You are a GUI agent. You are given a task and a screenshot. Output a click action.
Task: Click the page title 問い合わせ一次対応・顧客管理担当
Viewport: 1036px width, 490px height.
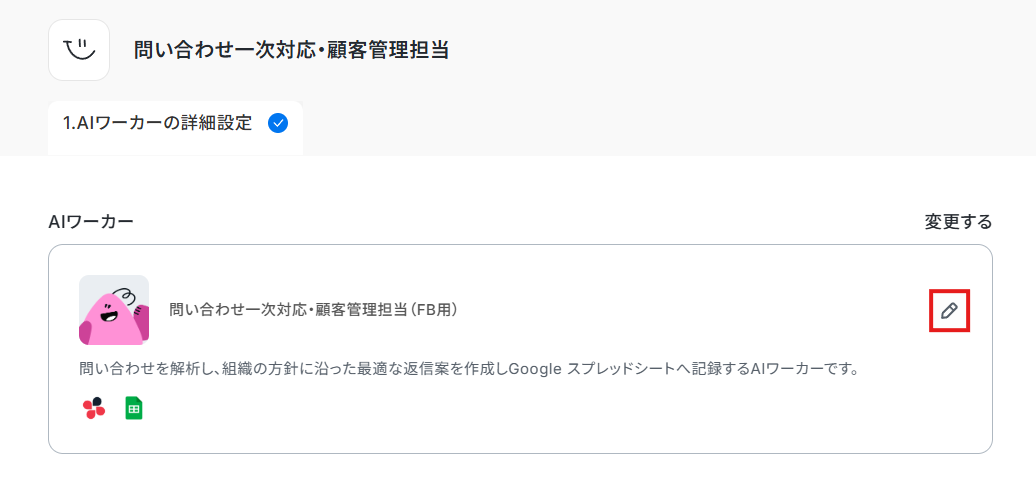(291, 50)
